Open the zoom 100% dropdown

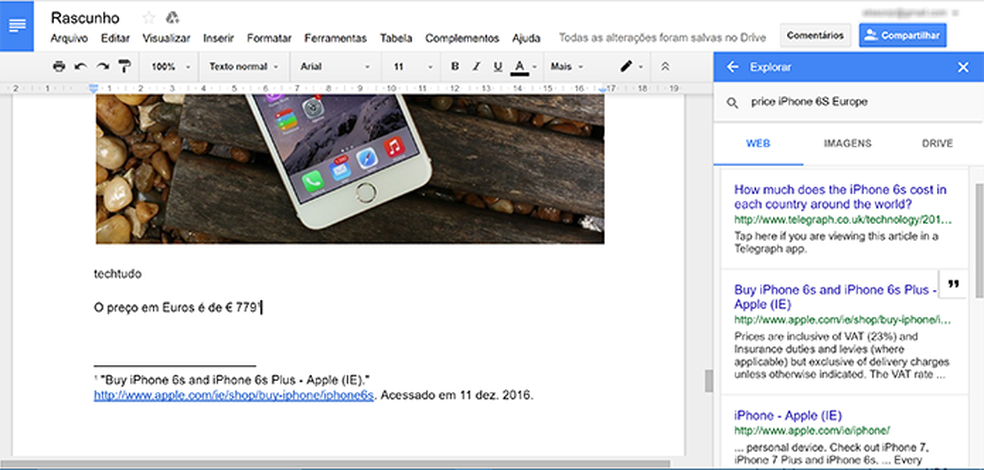click(x=172, y=67)
